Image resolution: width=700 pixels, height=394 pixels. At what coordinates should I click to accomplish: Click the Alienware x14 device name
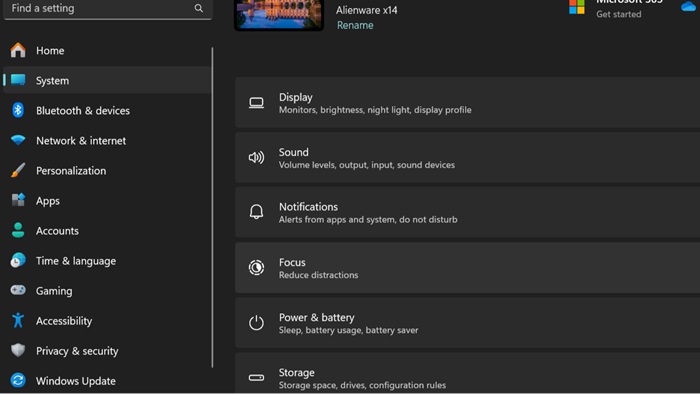[367, 10]
